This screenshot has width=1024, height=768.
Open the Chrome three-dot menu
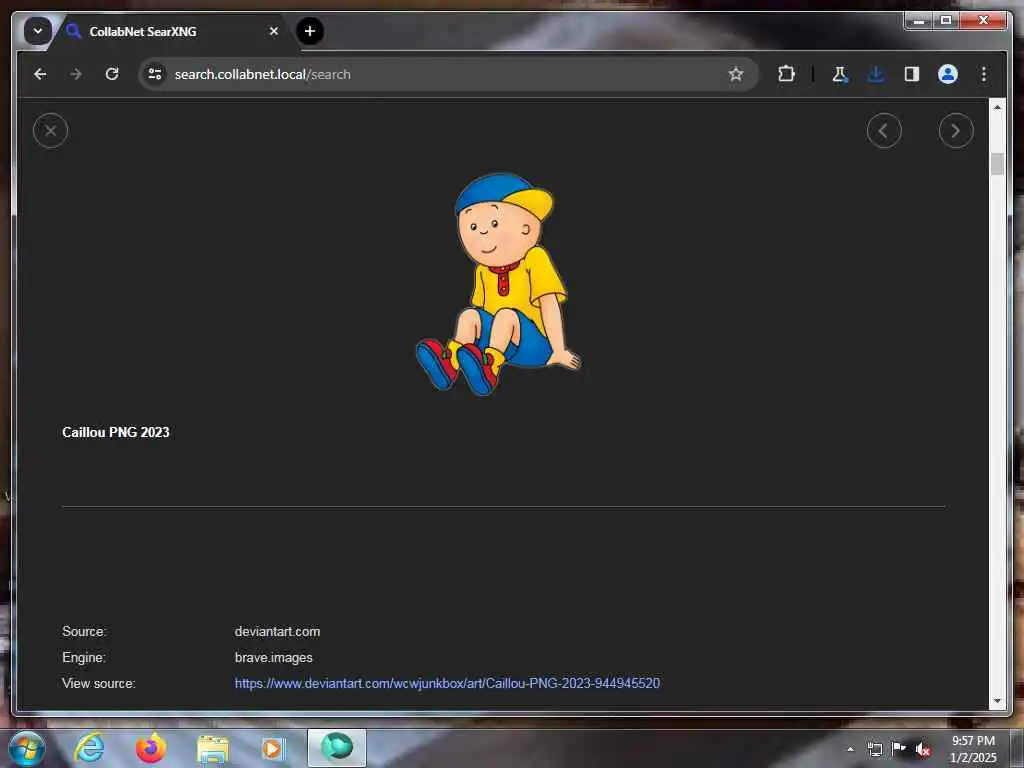984,74
